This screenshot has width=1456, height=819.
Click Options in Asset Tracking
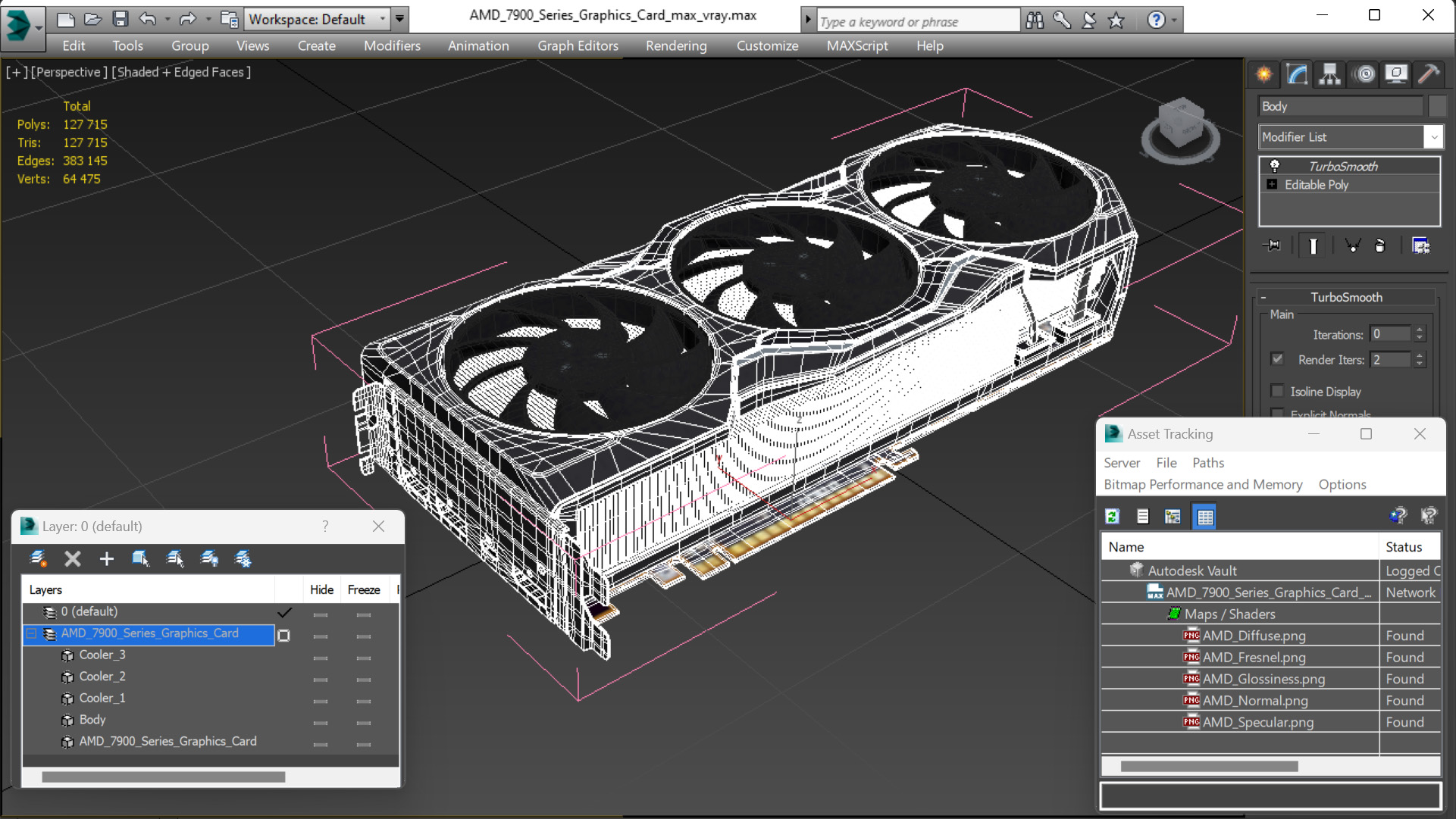1342,484
